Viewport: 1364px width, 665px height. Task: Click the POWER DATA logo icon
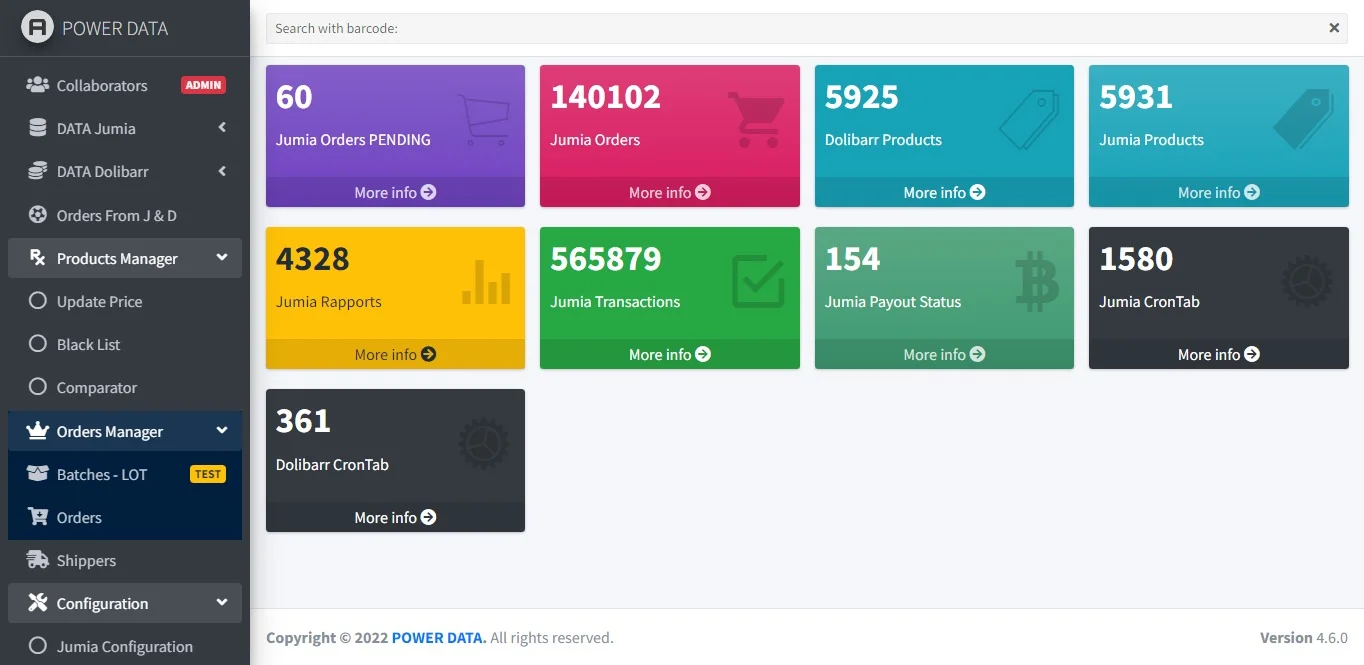[38, 27]
